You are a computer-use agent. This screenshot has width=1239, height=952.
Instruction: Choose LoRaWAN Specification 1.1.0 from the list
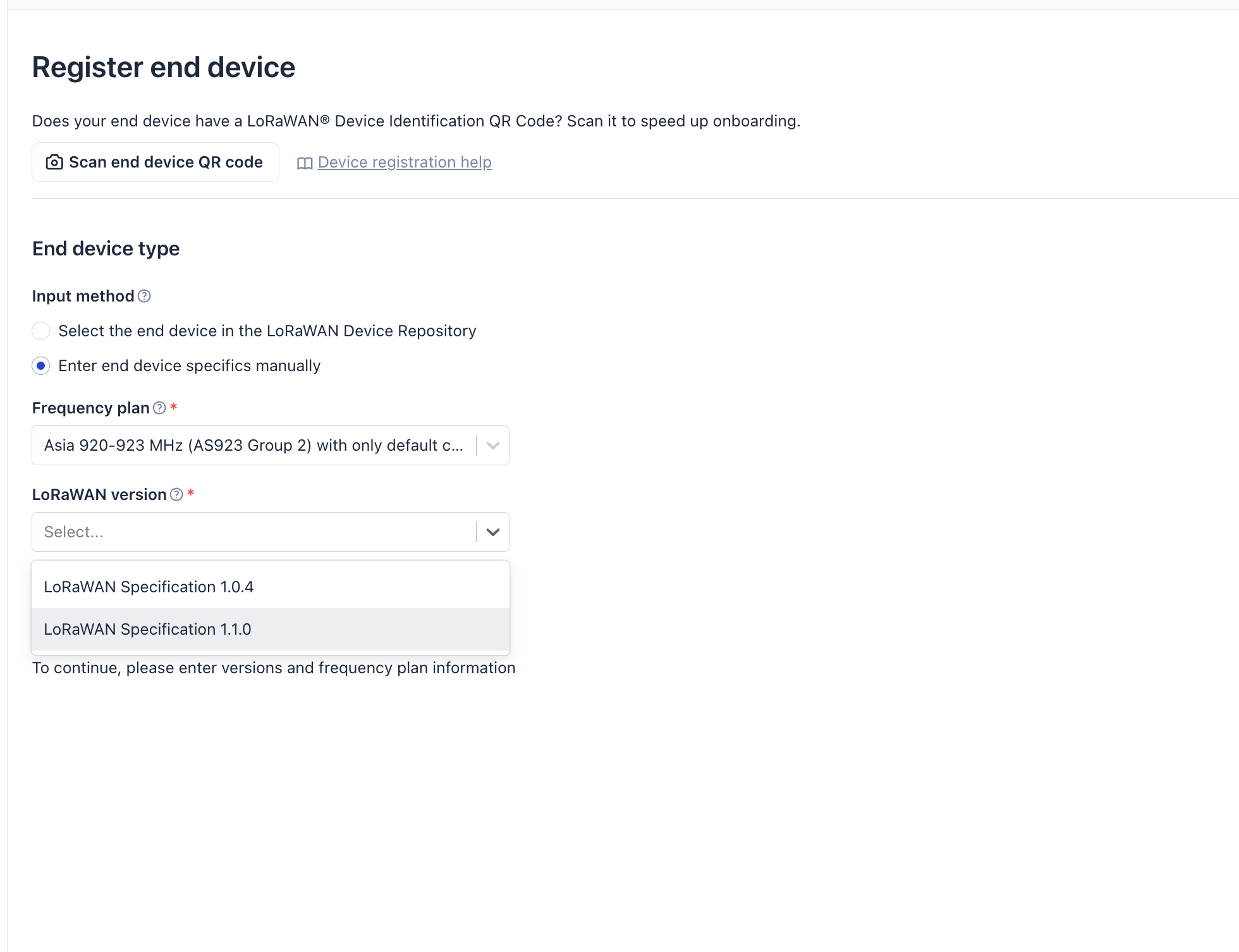(x=147, y=629)
